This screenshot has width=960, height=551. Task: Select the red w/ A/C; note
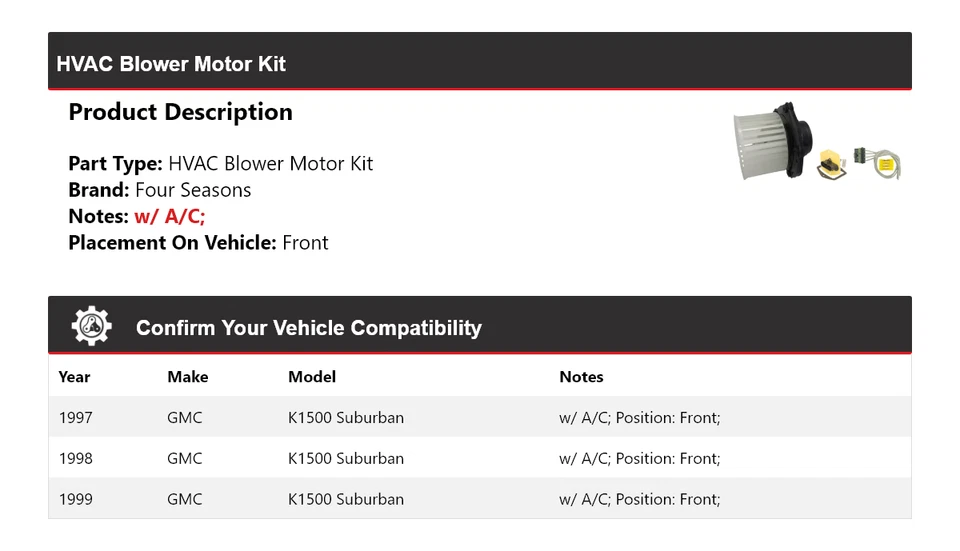pyautogui.click(x=169, y=216)
